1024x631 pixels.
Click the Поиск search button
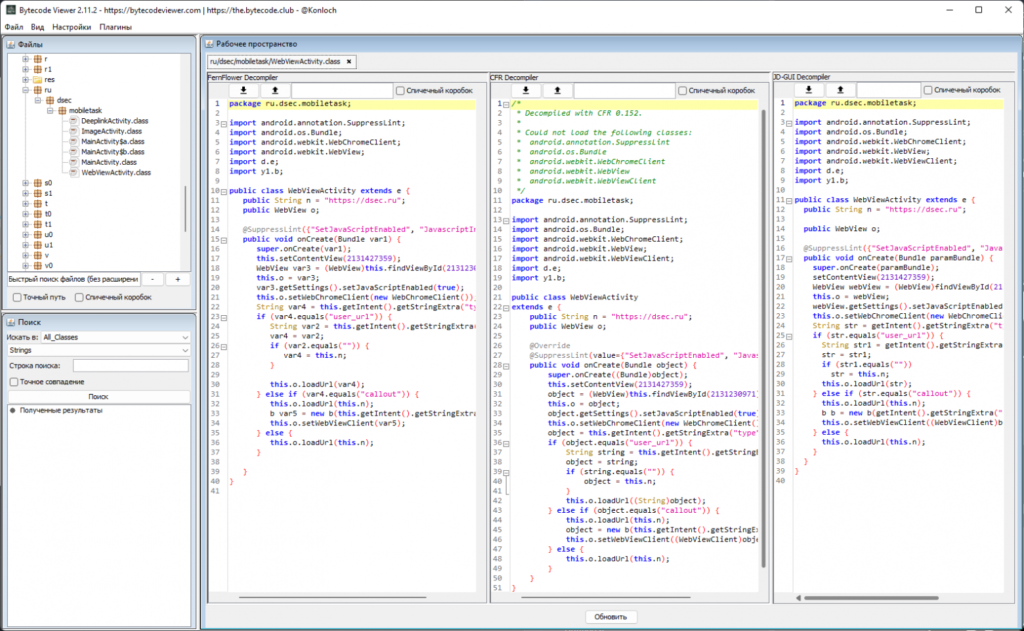click(99, 396)
